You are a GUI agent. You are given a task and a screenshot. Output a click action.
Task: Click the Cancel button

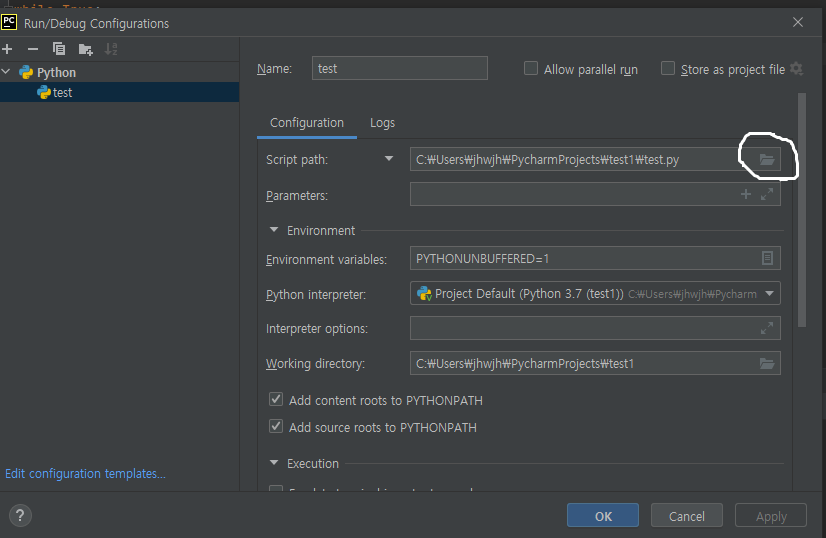(x=686, y=515)
